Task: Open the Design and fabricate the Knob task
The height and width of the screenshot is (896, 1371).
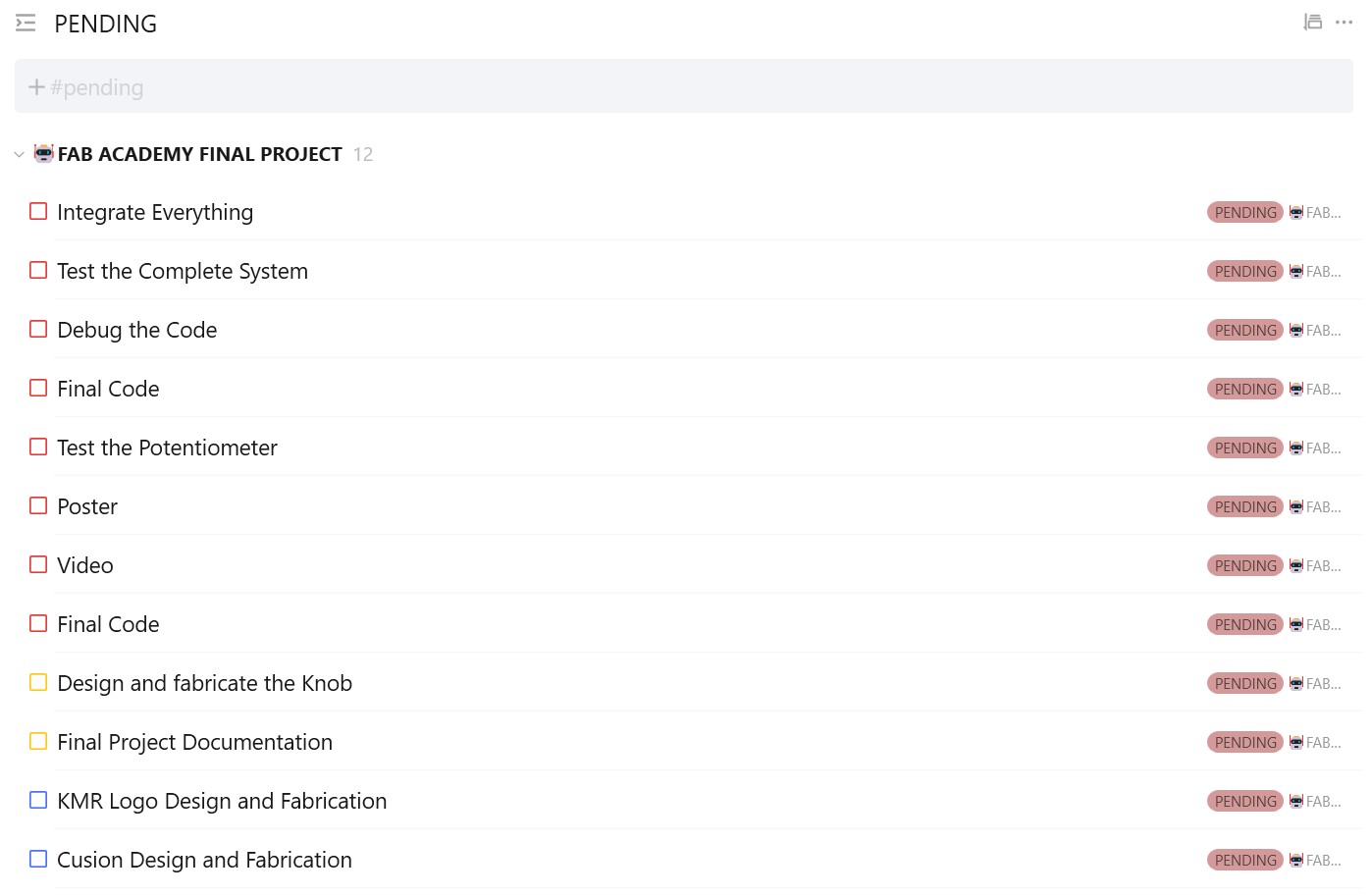Action: click(204, 683)
